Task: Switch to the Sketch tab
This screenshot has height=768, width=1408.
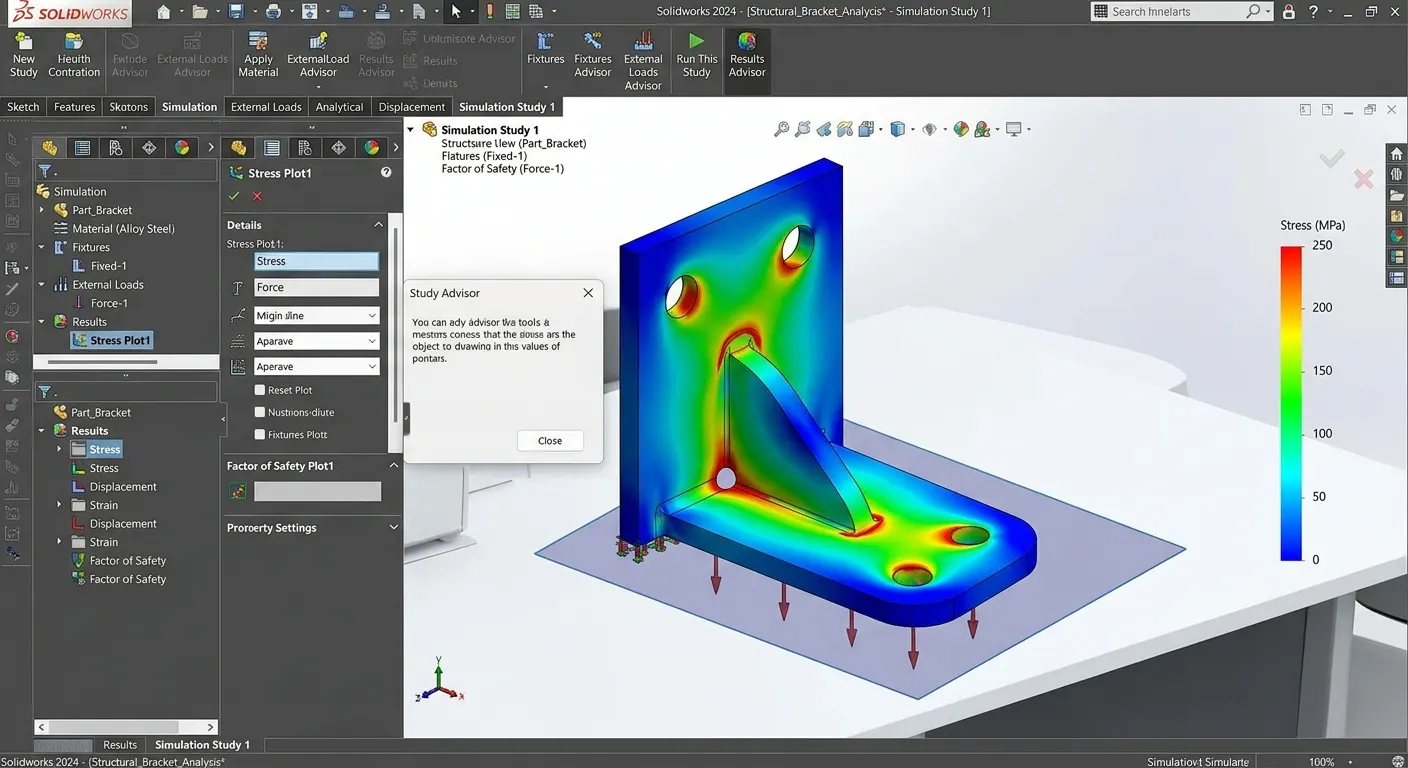Action: 23,107
